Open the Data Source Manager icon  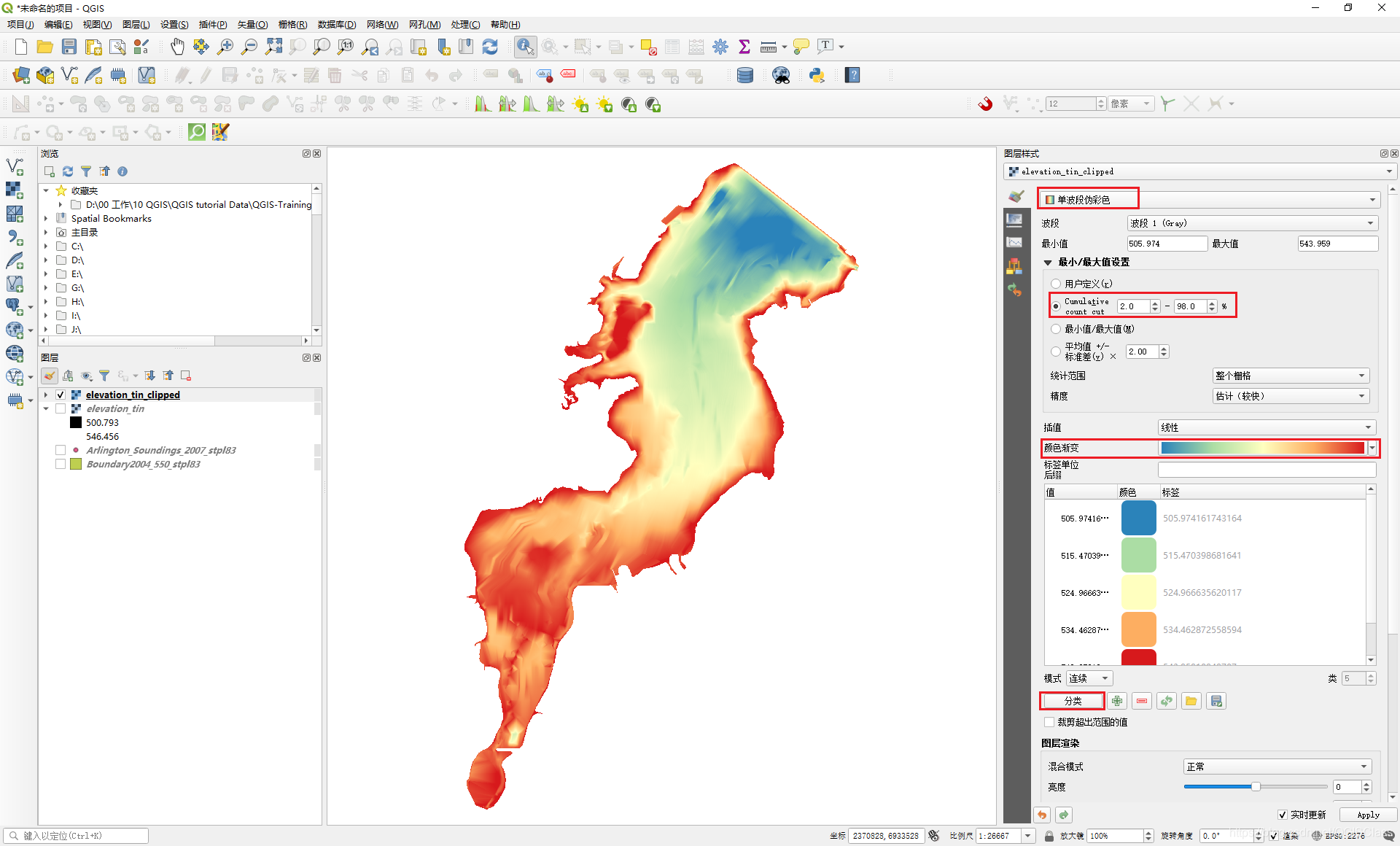click(21, 75)
